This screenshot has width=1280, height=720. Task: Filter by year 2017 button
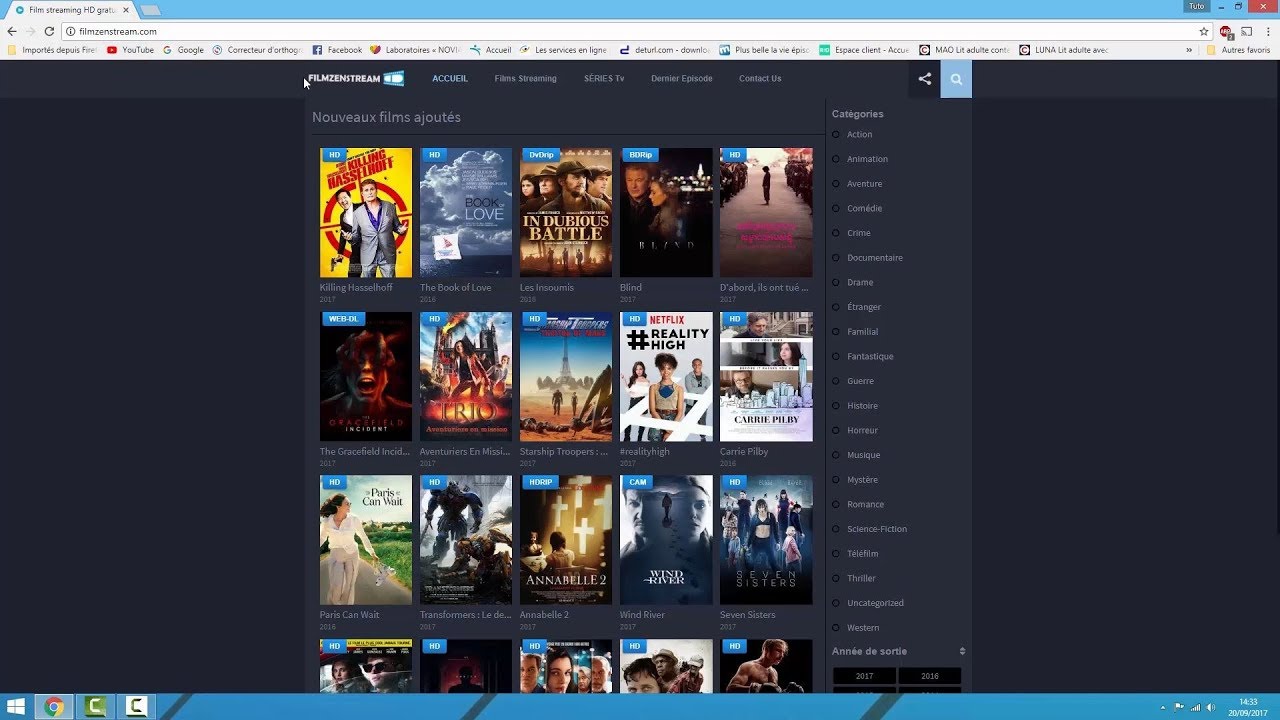click(864, 676)
